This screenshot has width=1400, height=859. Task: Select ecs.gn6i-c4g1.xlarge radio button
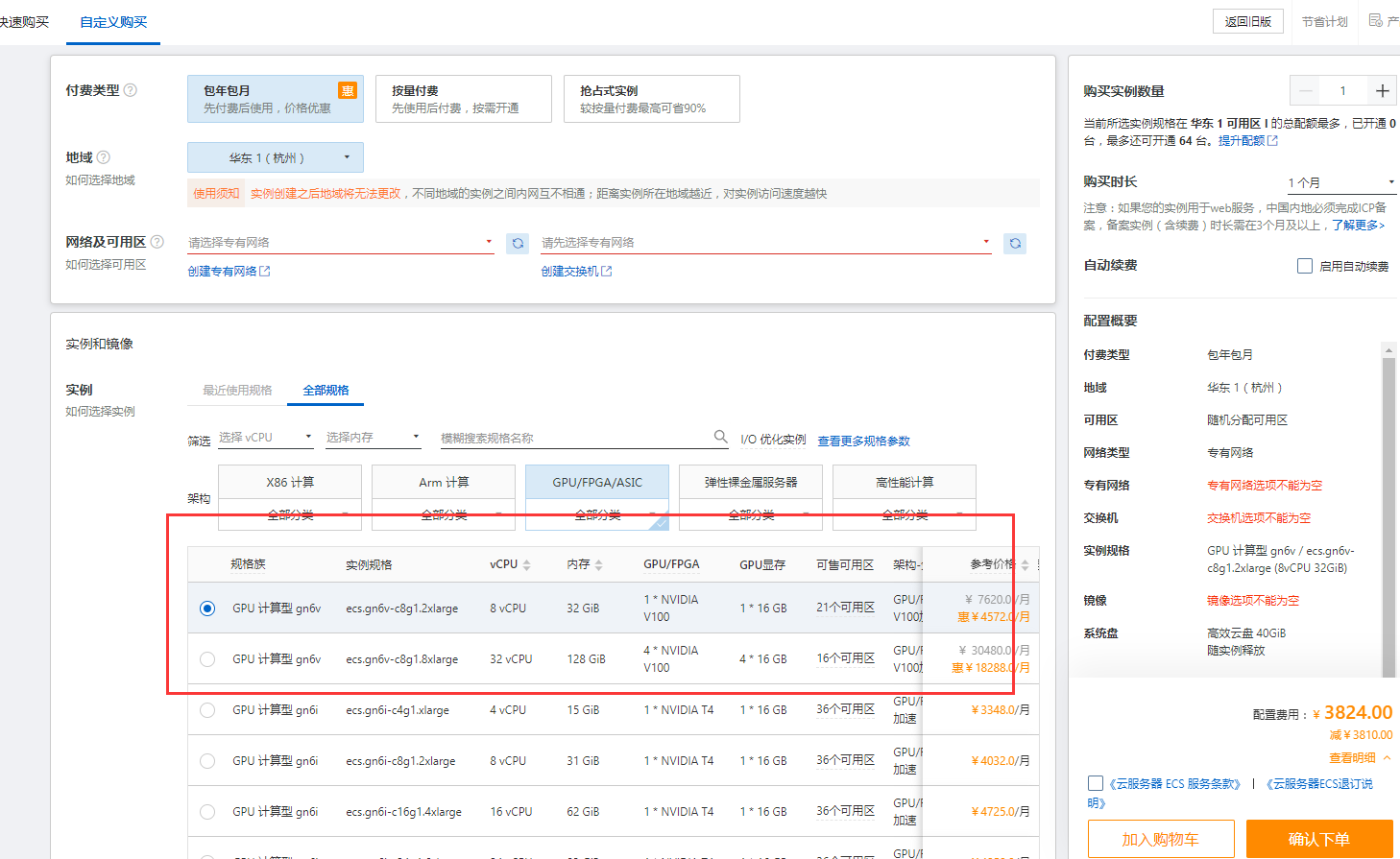click(x=207, y=710)
